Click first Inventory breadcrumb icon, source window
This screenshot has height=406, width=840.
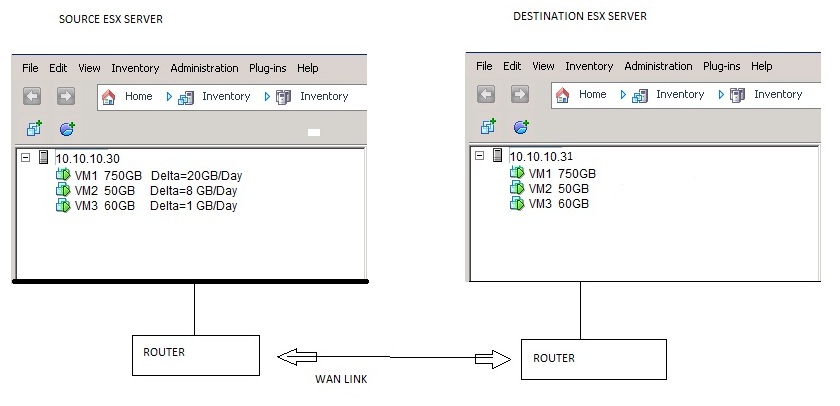(186, 97)
